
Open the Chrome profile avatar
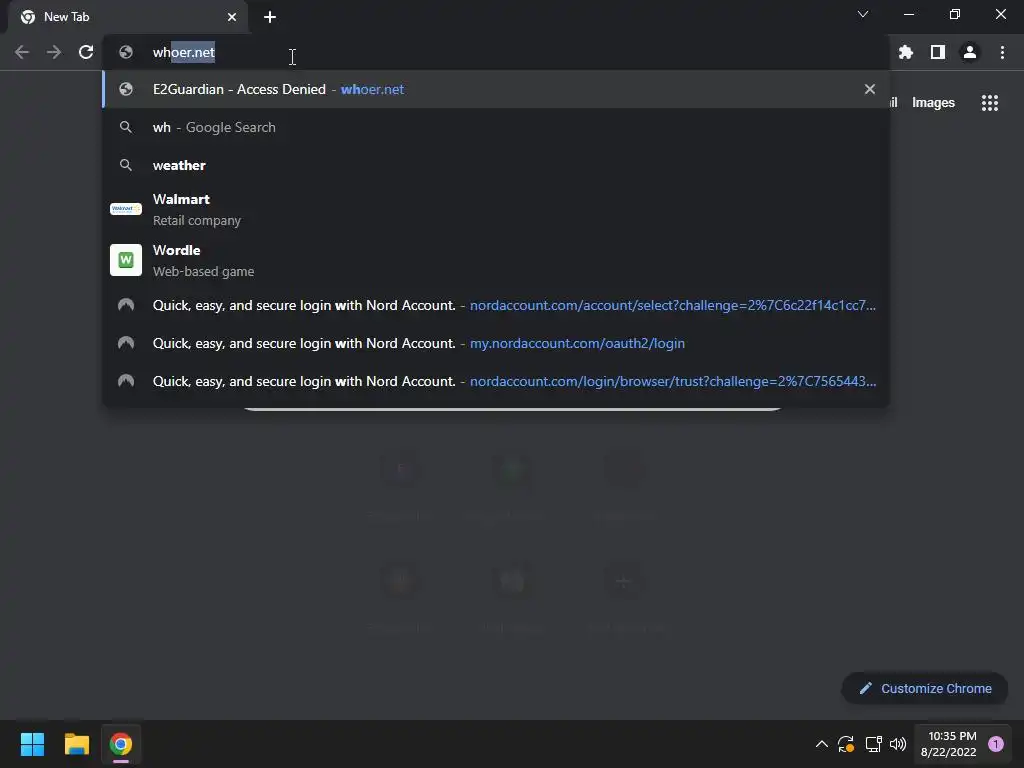(x=970, y=52)
